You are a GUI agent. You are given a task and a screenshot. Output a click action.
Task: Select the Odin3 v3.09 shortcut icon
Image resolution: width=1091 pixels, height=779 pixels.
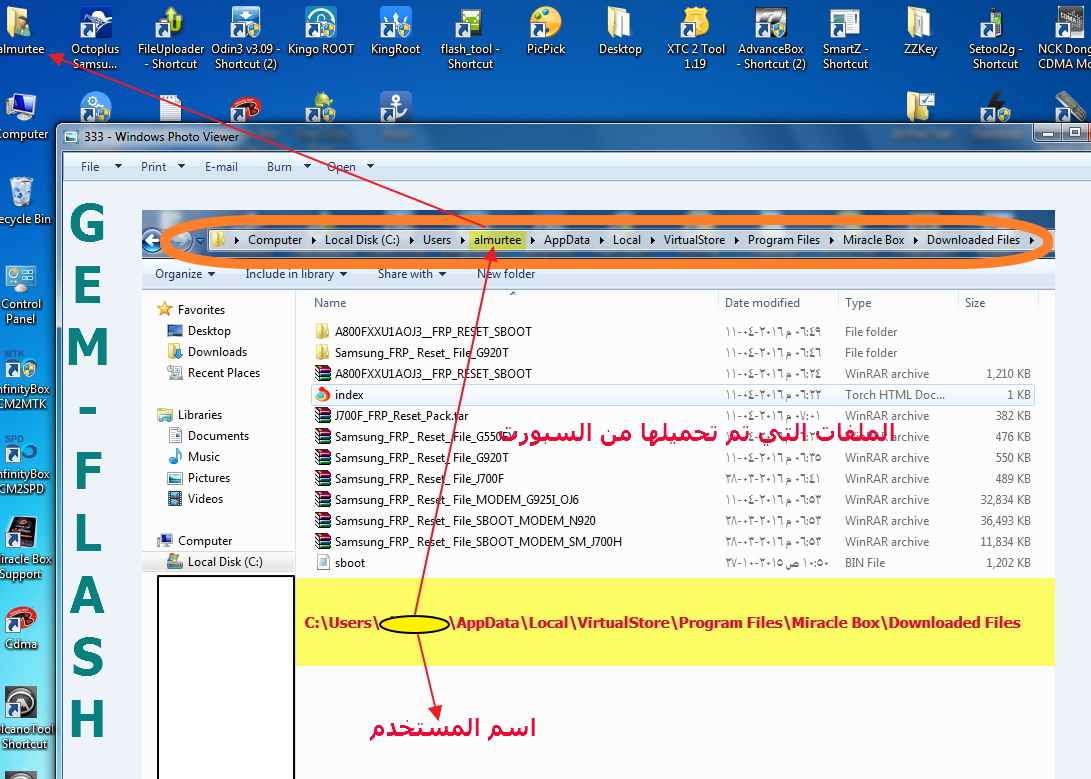[x=246, y=38]
